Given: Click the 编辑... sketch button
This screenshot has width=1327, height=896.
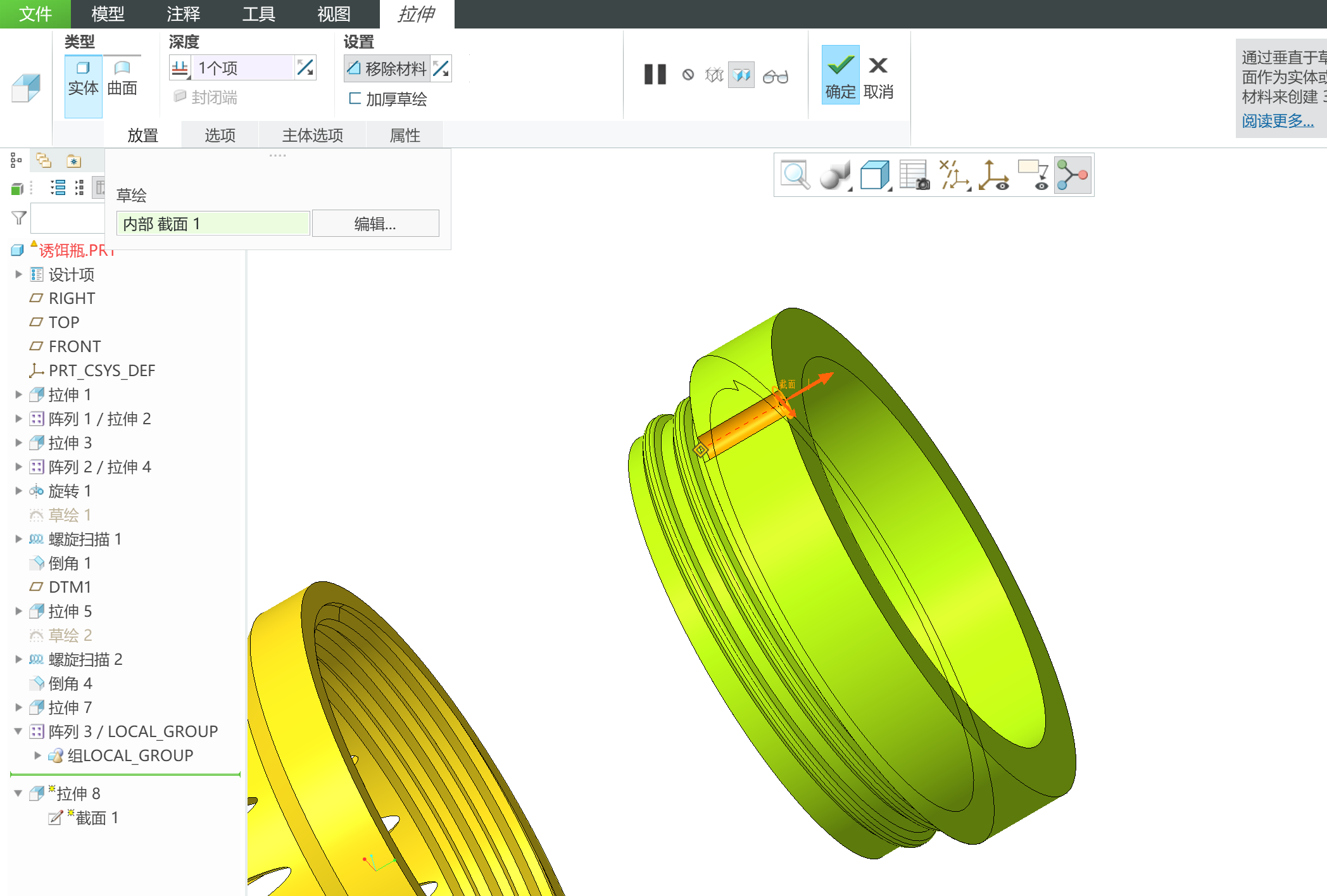Looking at the screenshot, I should [375, 224].
